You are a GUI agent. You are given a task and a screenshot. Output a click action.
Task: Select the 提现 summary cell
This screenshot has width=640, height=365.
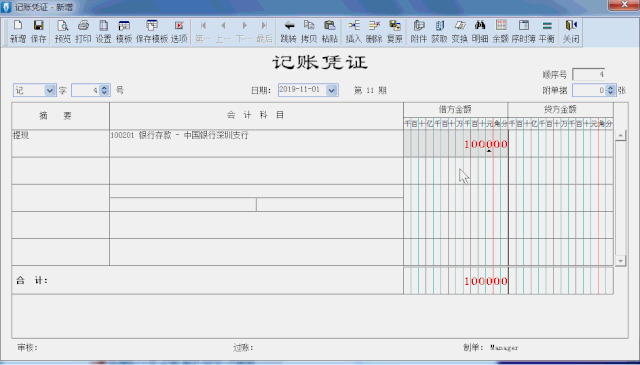click(x=60, y=143)
